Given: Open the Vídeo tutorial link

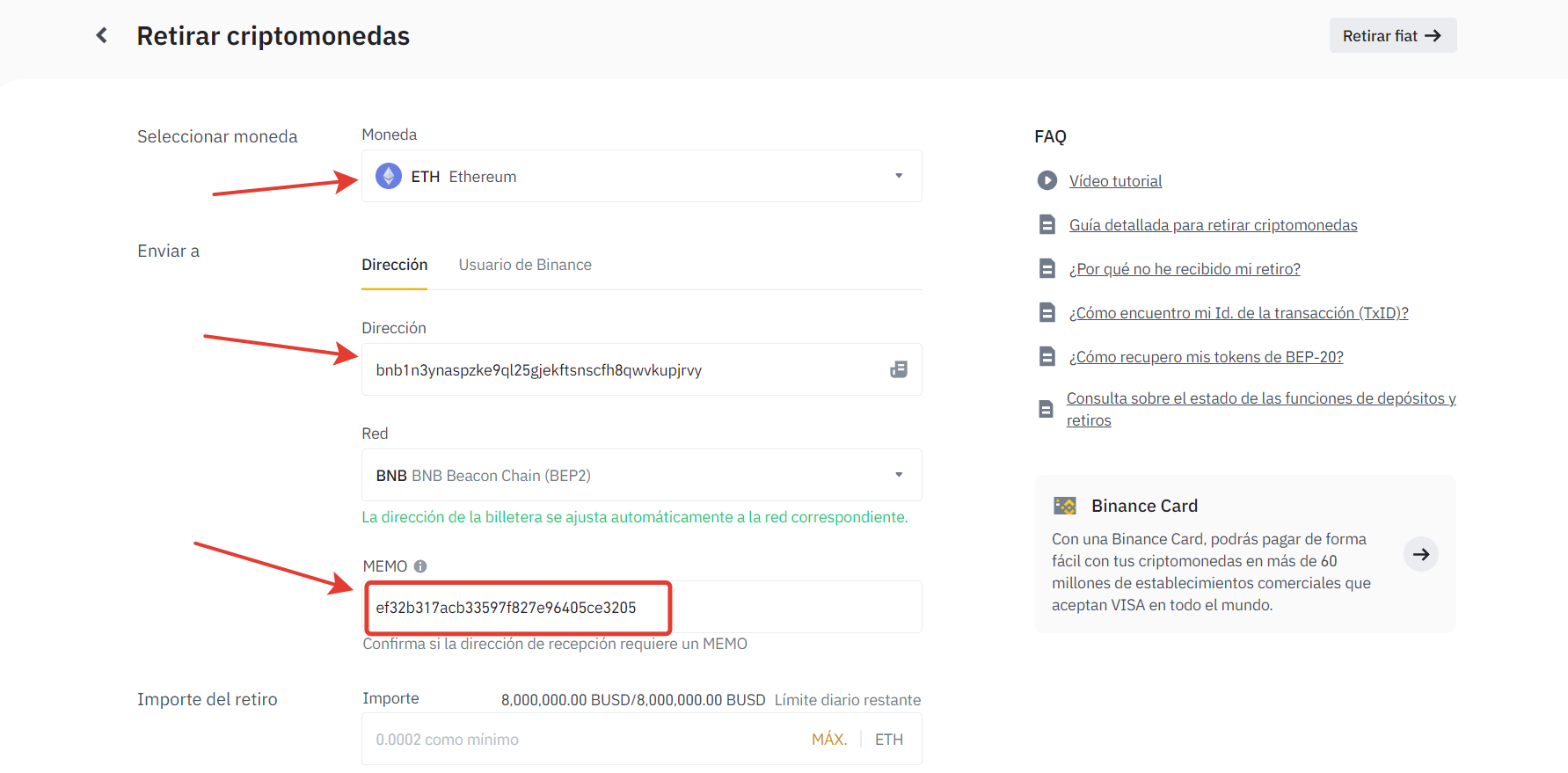Looking at the screenshot, I should [1115, 181].
